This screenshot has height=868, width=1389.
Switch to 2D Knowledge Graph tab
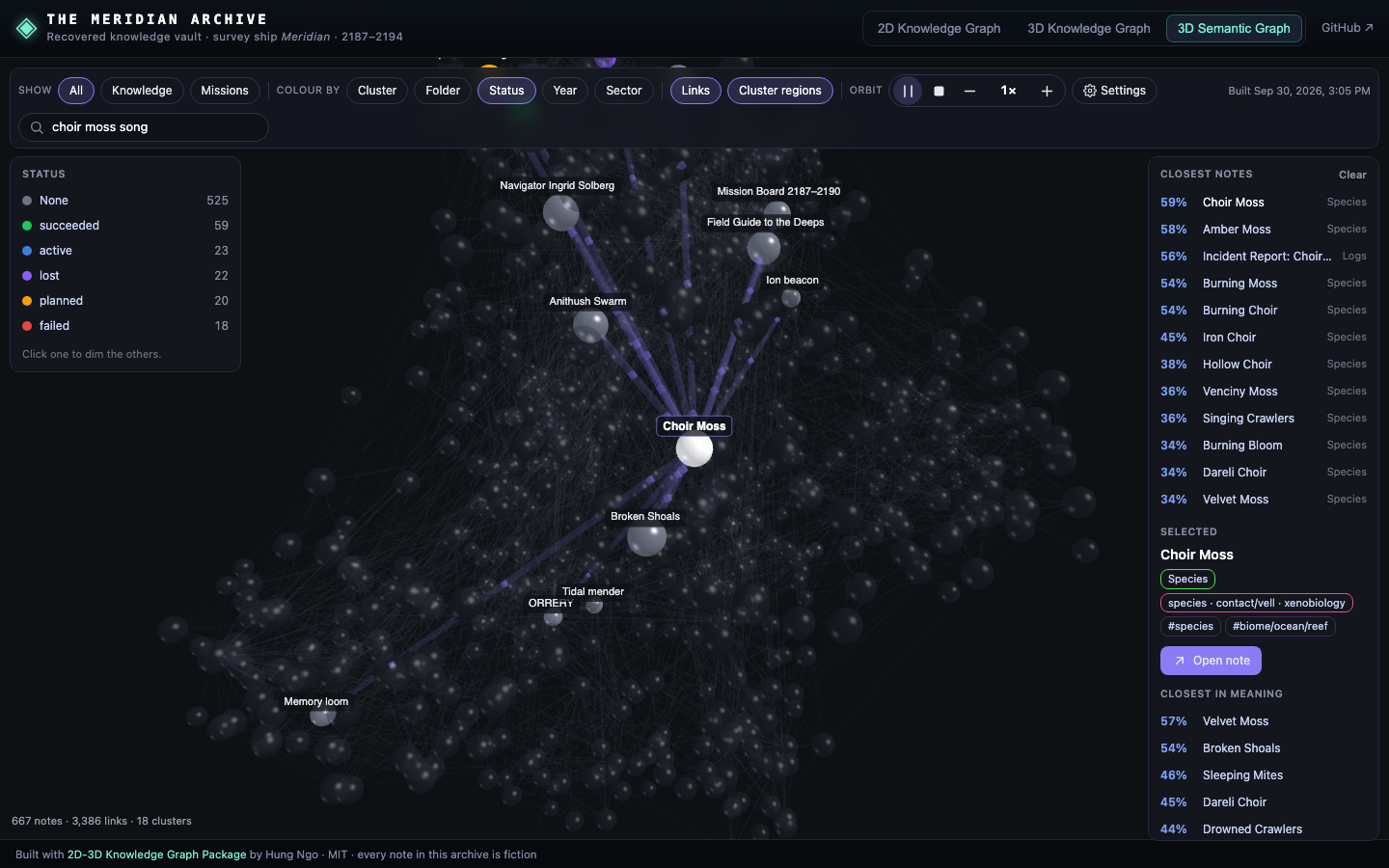point(939,28)
